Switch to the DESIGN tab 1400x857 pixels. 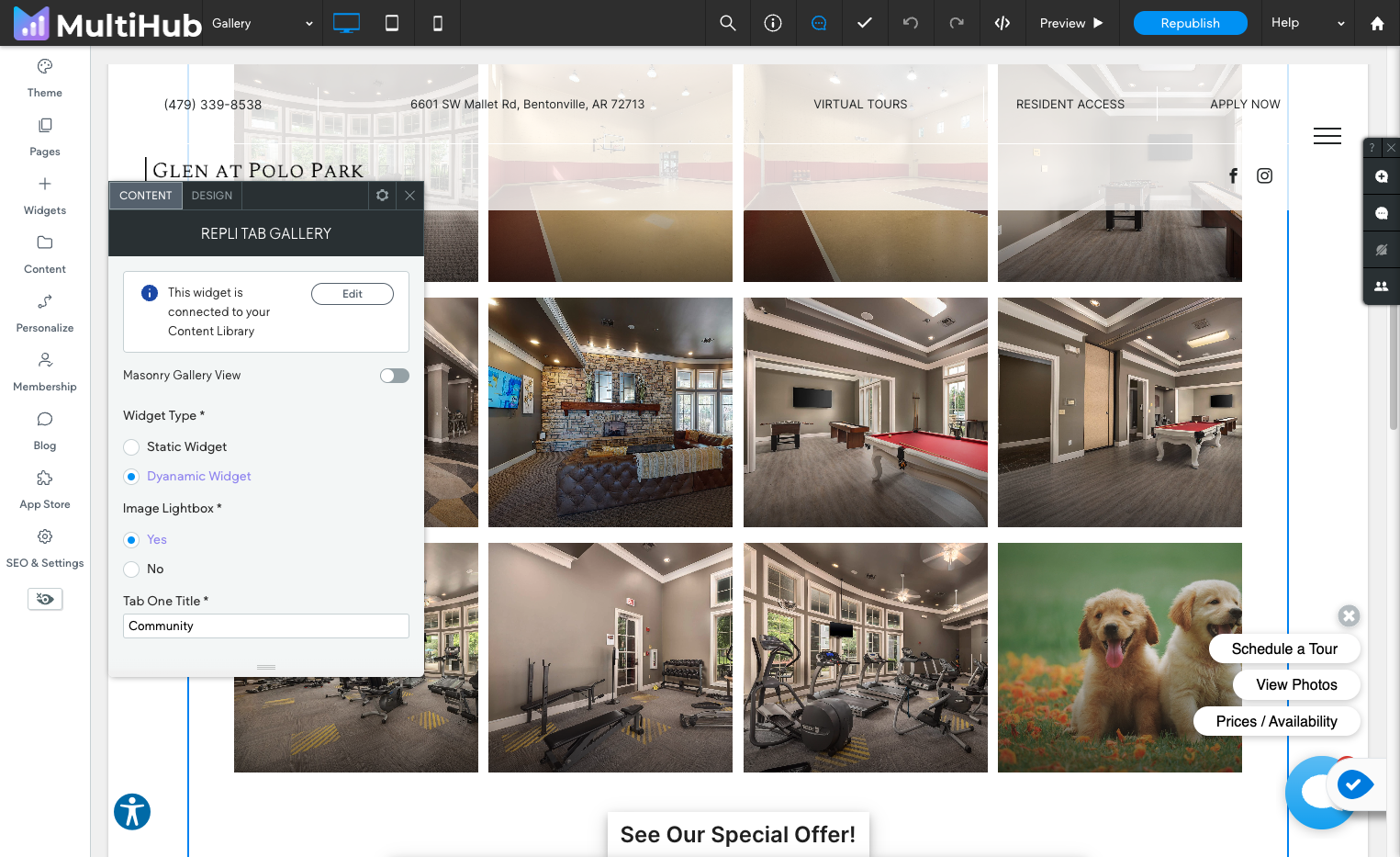point(212,196)
